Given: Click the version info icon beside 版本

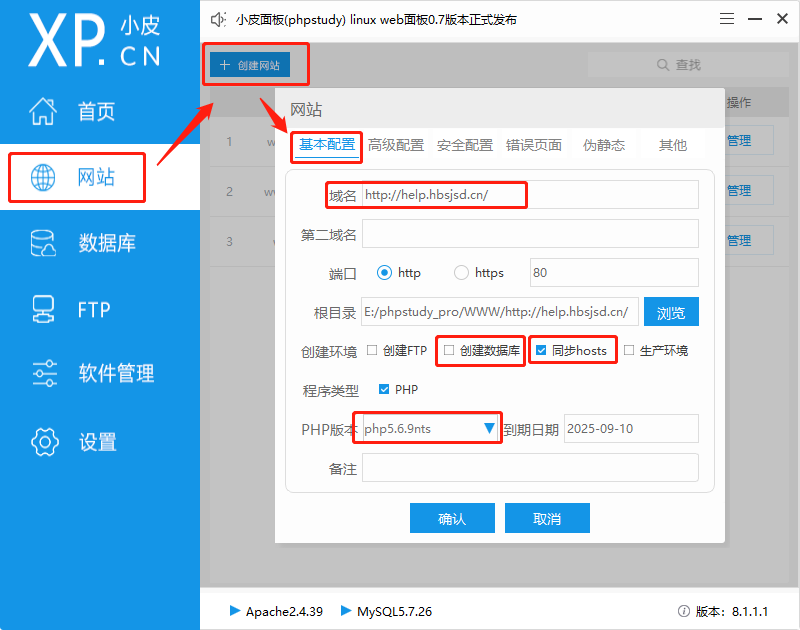Looking at the screenshot, I should (684, 611).
